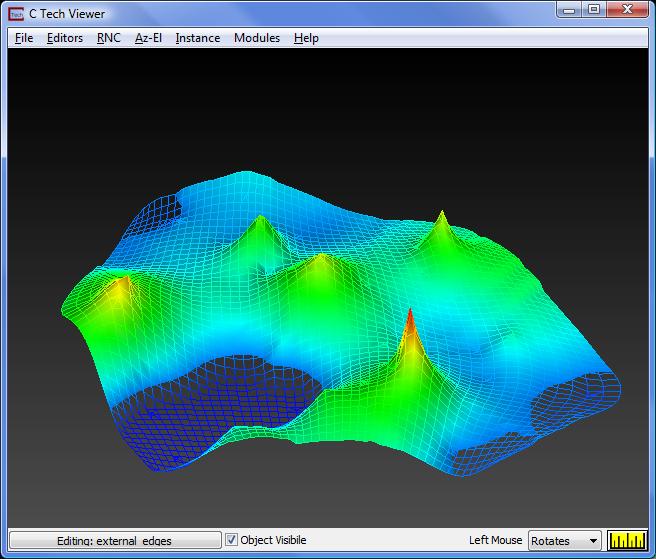Close the C Tech Viewer window

tap(627, 10)
